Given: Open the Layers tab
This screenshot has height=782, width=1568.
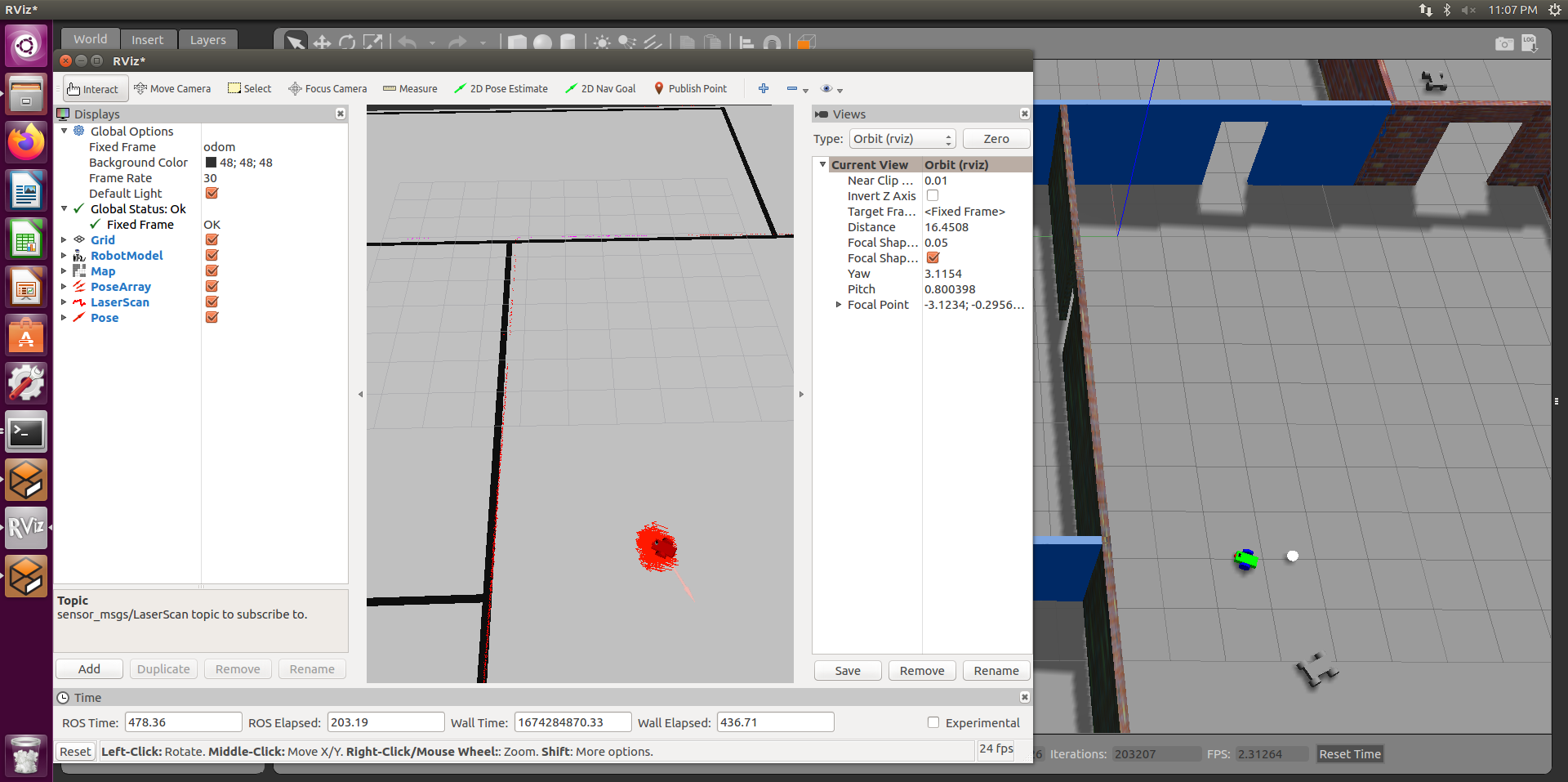Looking at the screenshot, I should pyautogui.click(x=207, y=38).
